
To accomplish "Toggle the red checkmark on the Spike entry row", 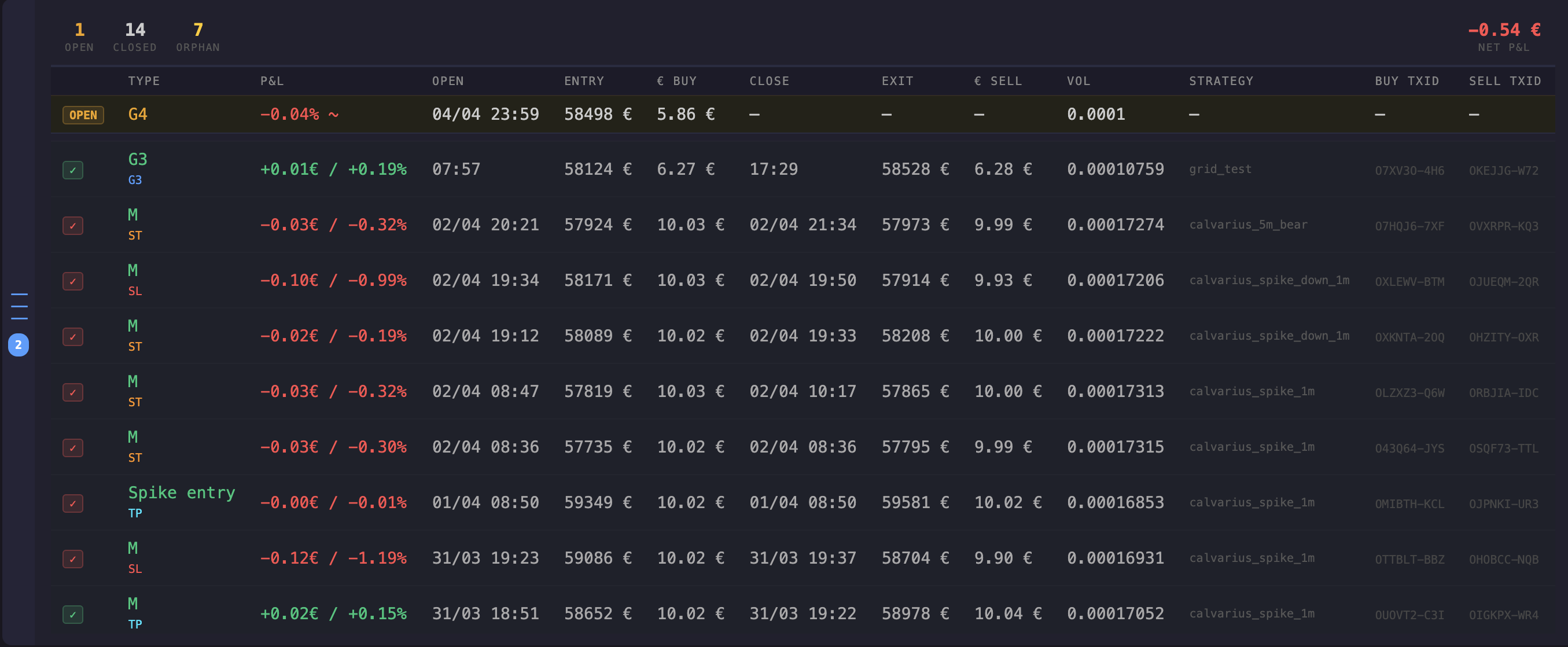I will (72, 503).
